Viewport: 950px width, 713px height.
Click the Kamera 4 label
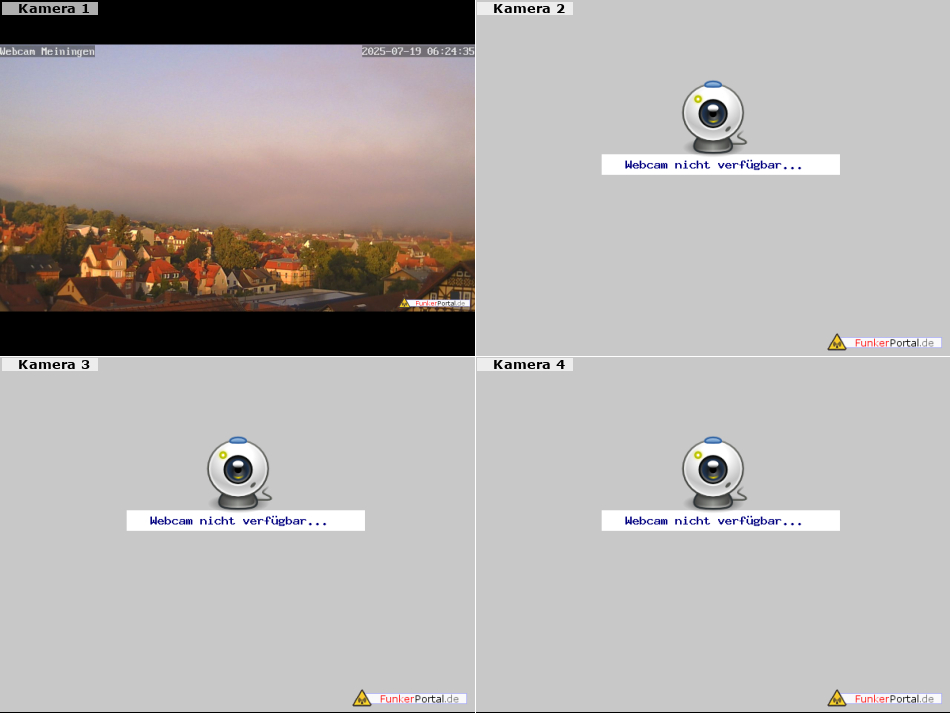525,364
